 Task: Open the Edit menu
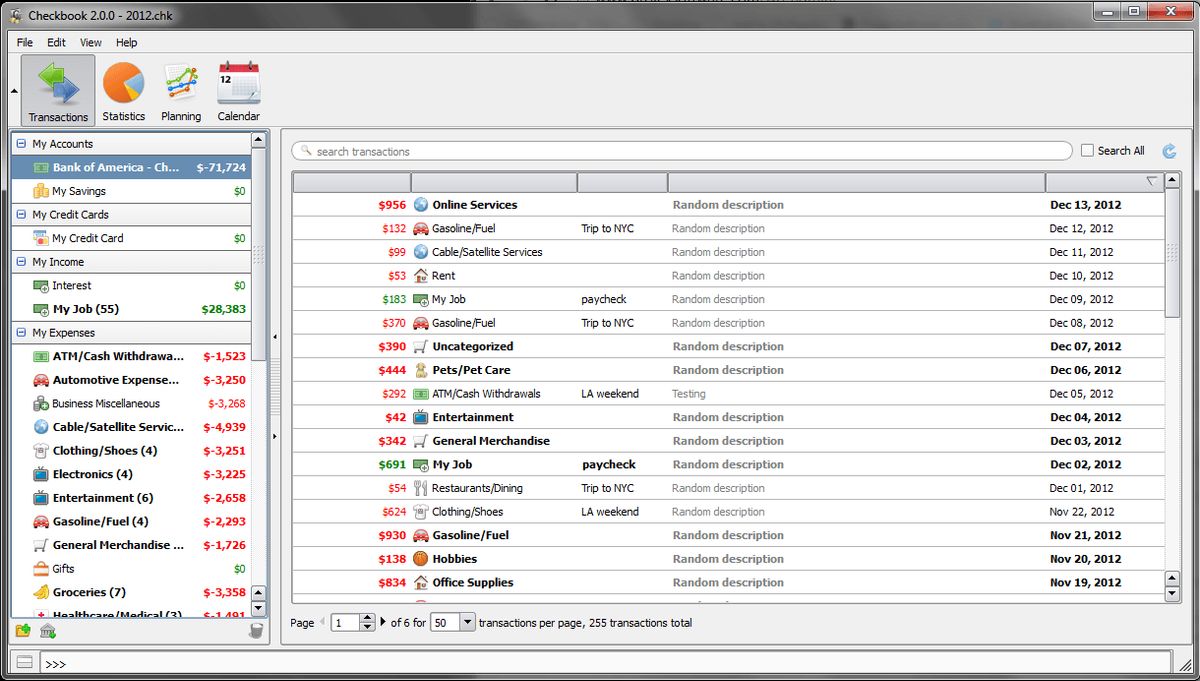[56, 42]
